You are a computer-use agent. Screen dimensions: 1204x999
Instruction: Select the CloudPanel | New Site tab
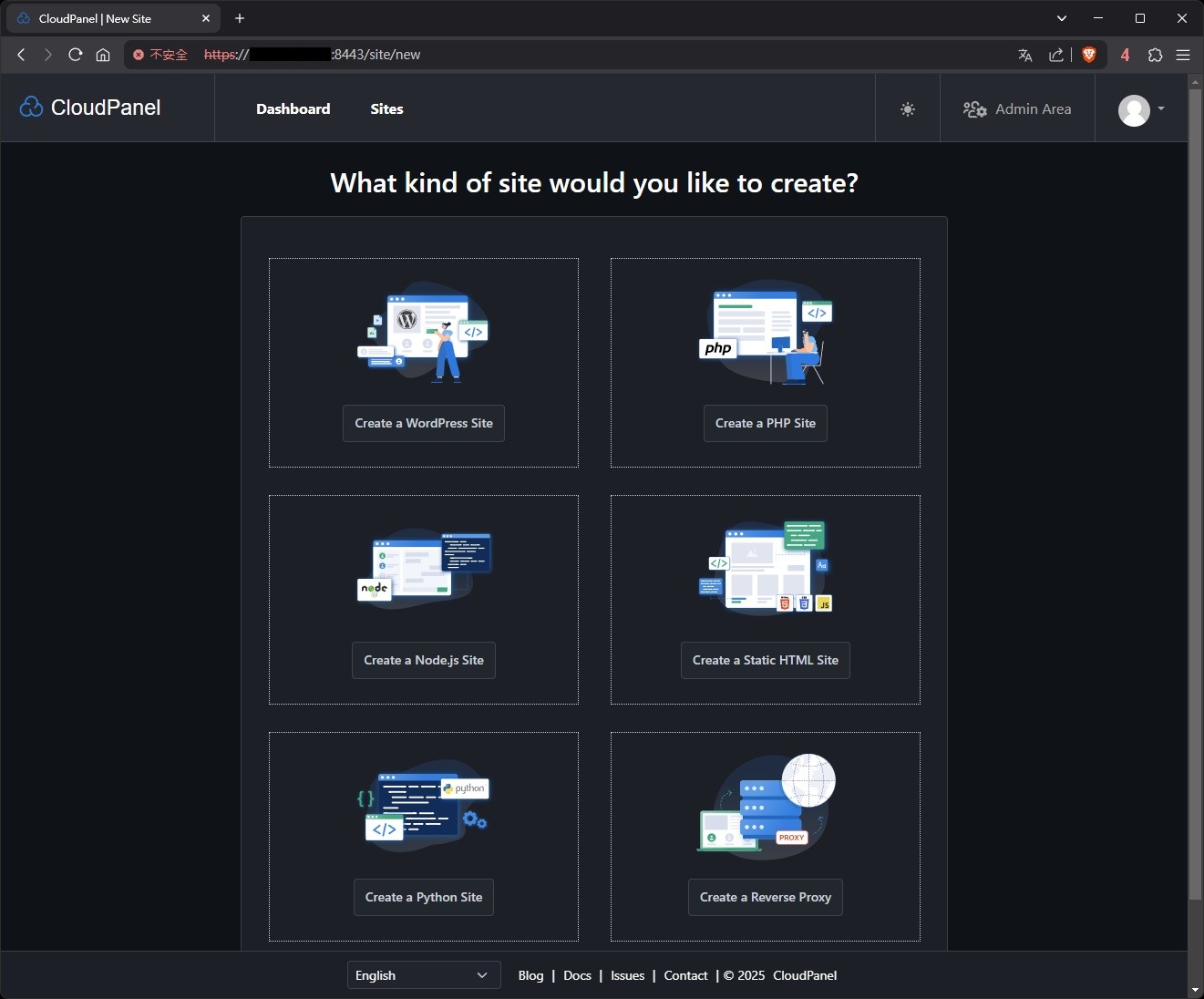click(113, 18)
